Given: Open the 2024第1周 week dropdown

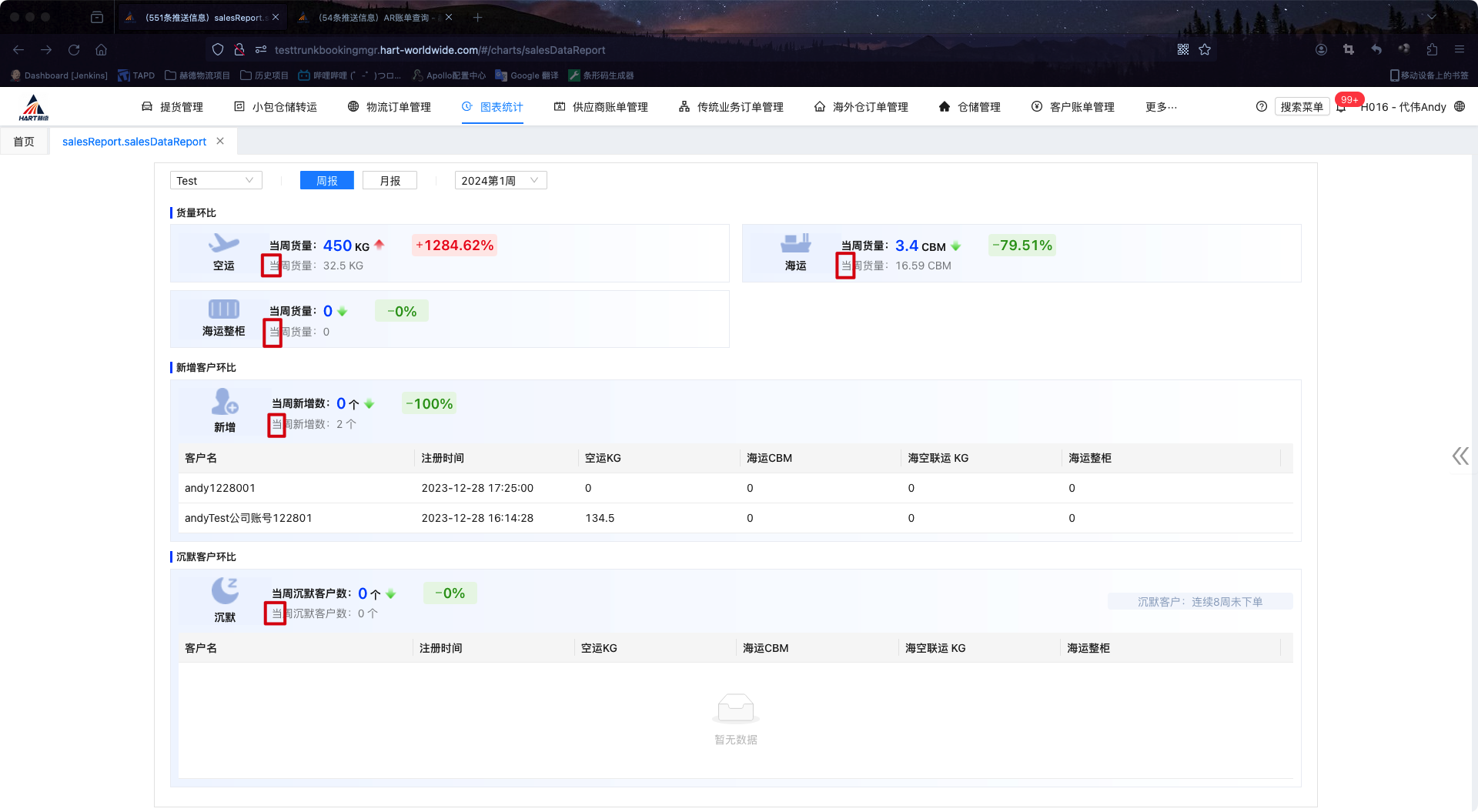Looking at the screenshot, I should (500, 181).
